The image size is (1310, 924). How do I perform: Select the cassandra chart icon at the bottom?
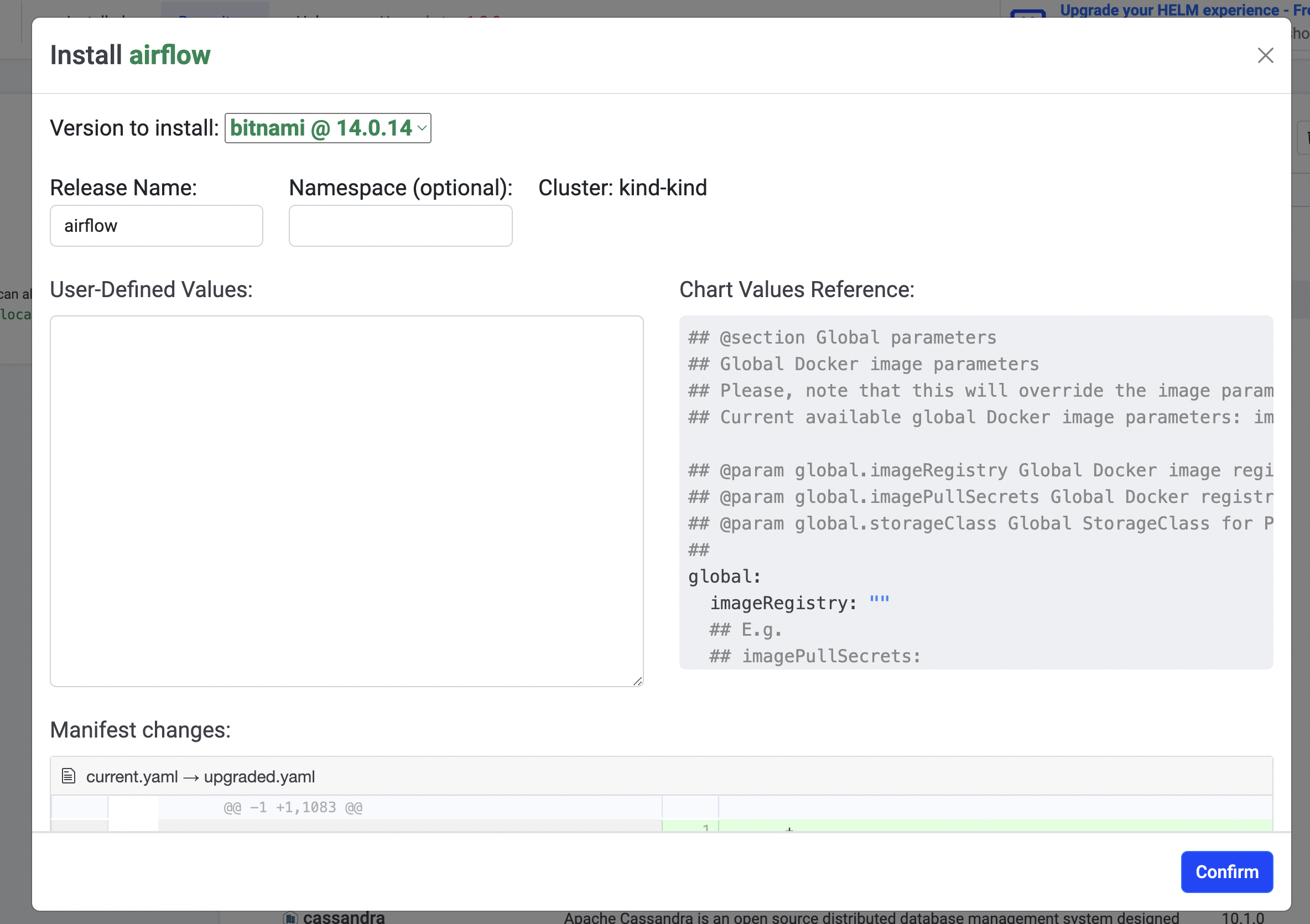[291, 916]
